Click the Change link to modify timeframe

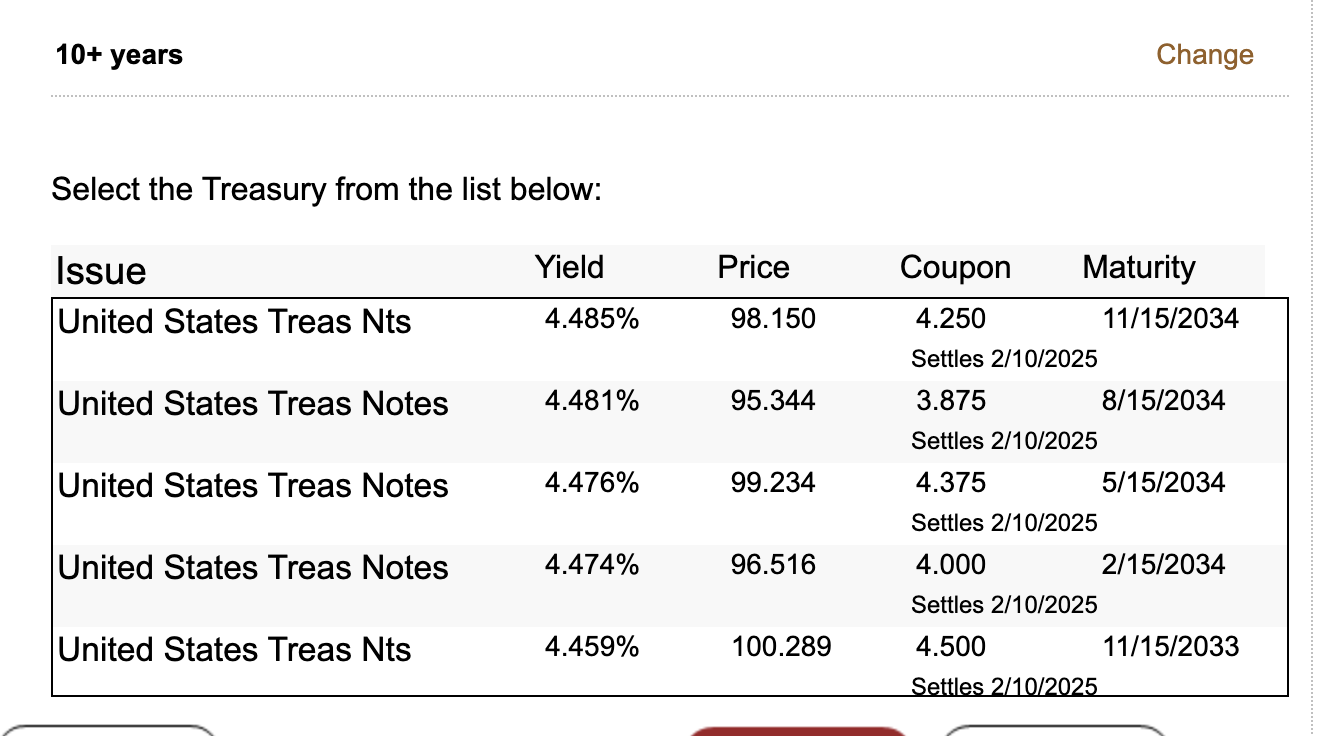pos(1204,55)
